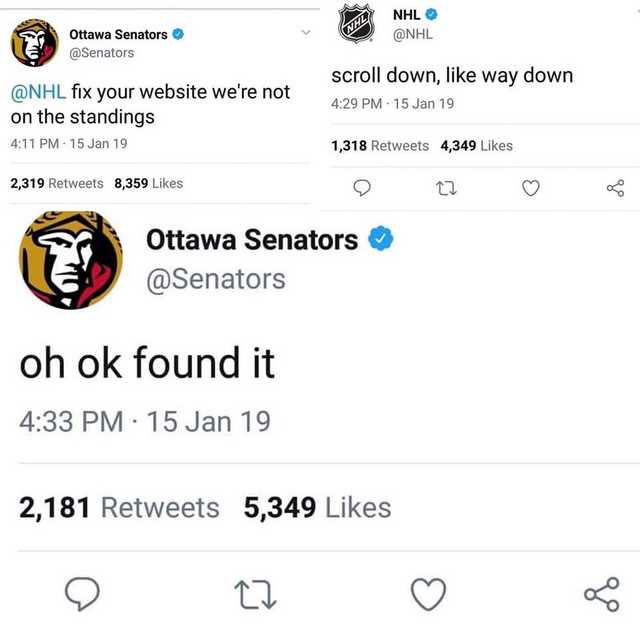View 2,181 Retweets list
The height and width of the screenshot is (640, 640).
point(119,508)
